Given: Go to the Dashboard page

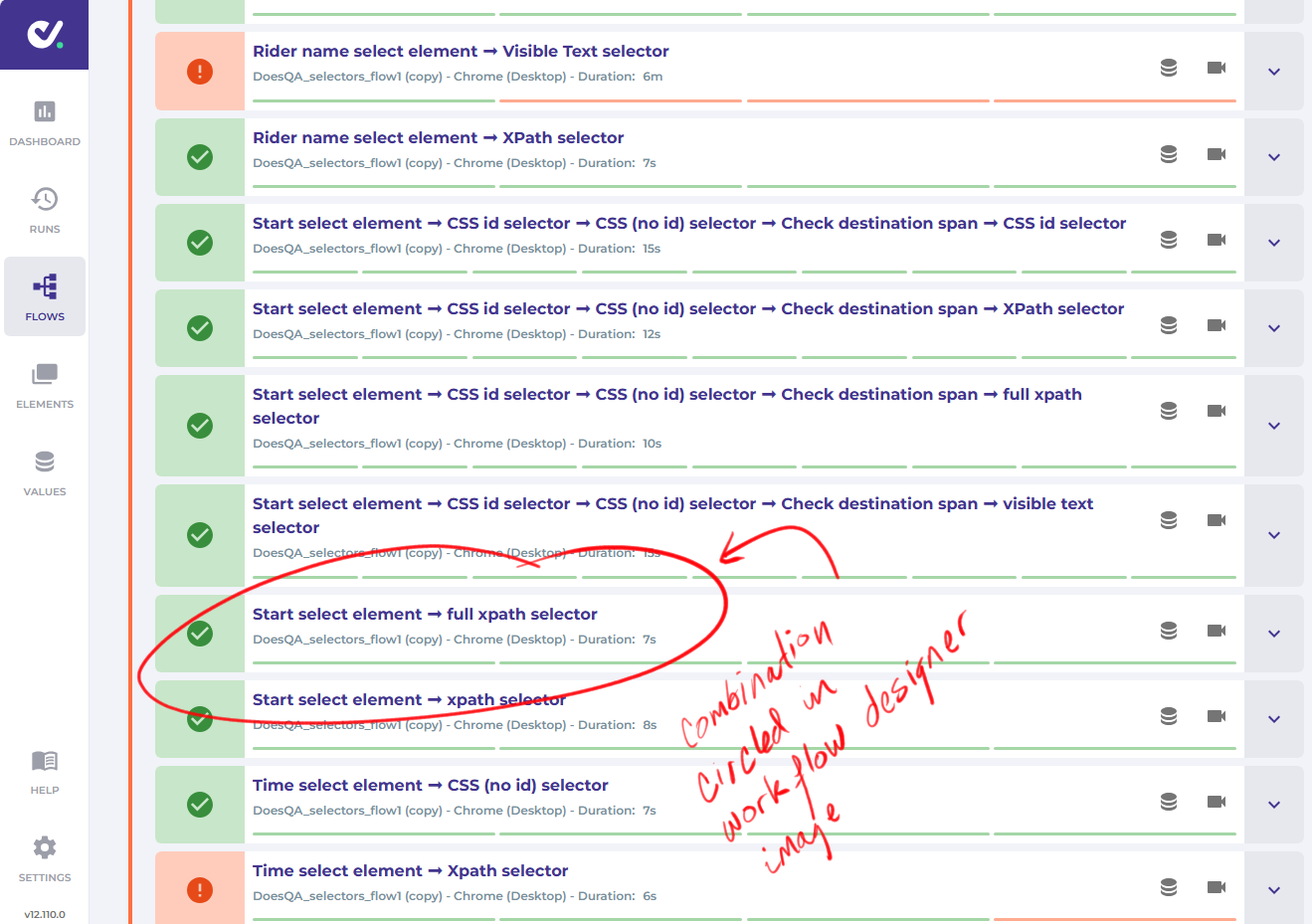Looking at the screenshot, I should click(45, 123).
